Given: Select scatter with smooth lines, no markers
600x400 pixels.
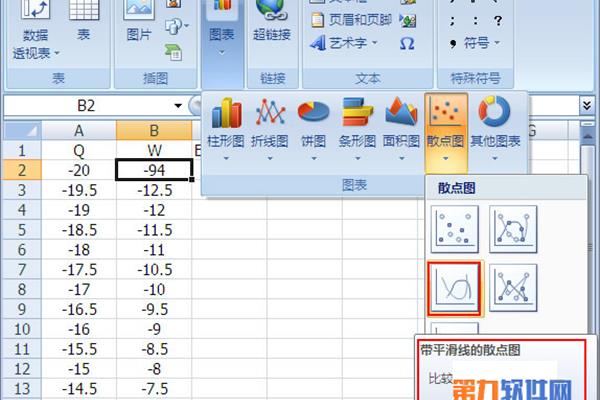Looking at the screenshot, I should click(455, 288).
